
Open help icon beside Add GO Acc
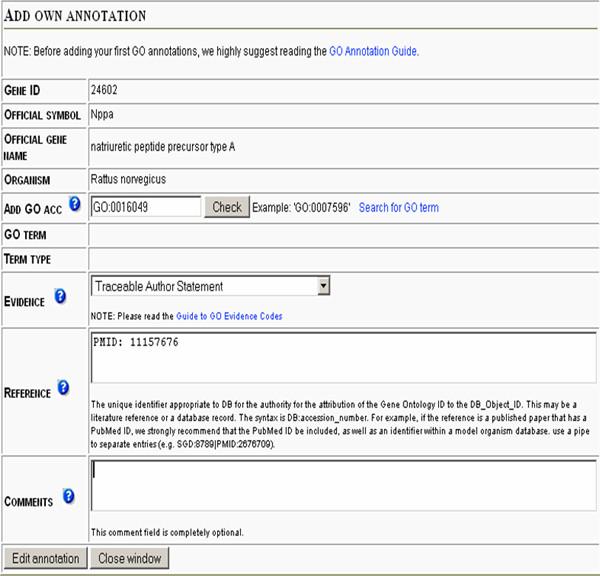click(x=75, y=204)
